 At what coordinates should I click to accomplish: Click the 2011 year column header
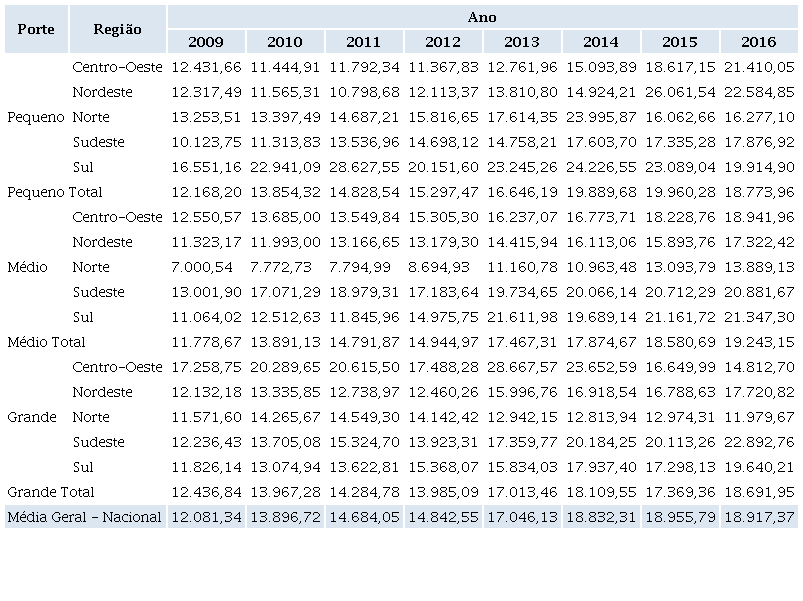364,42
